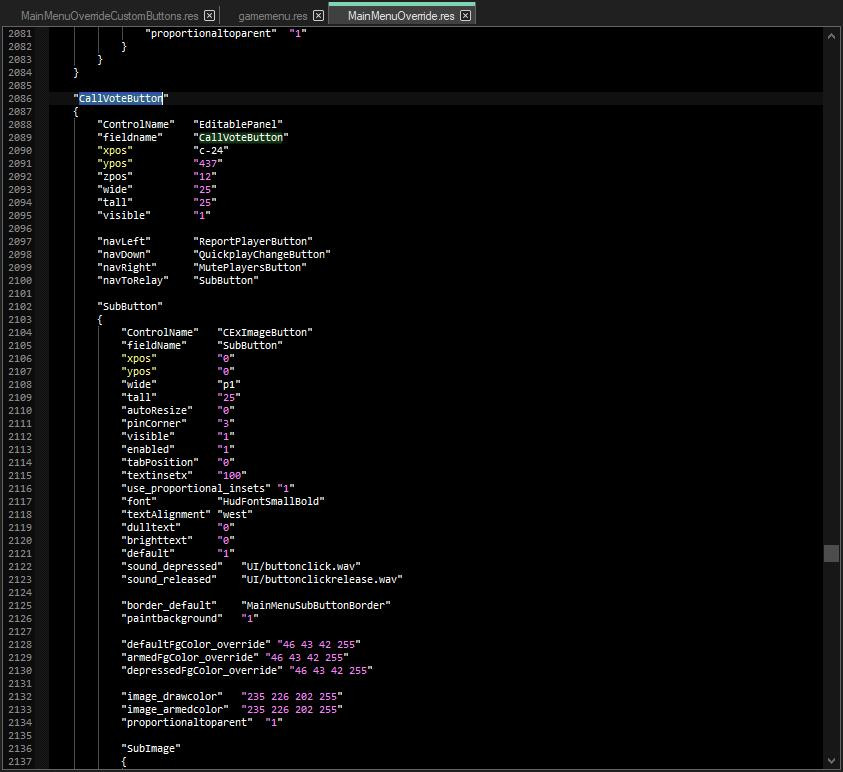The image size is (843, 772).
Task: Close the MainMenuOverrideCustomButtons.res tab
Action: point(209,16)
